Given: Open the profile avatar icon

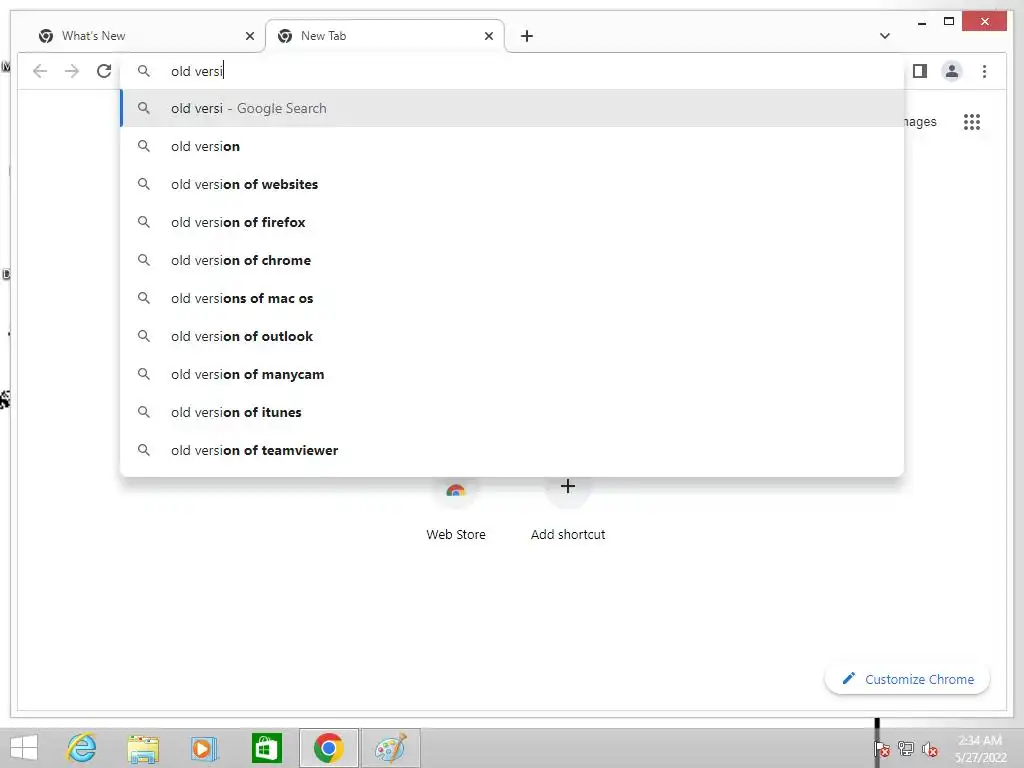Looking at the screenshot, I should point(952,71).
